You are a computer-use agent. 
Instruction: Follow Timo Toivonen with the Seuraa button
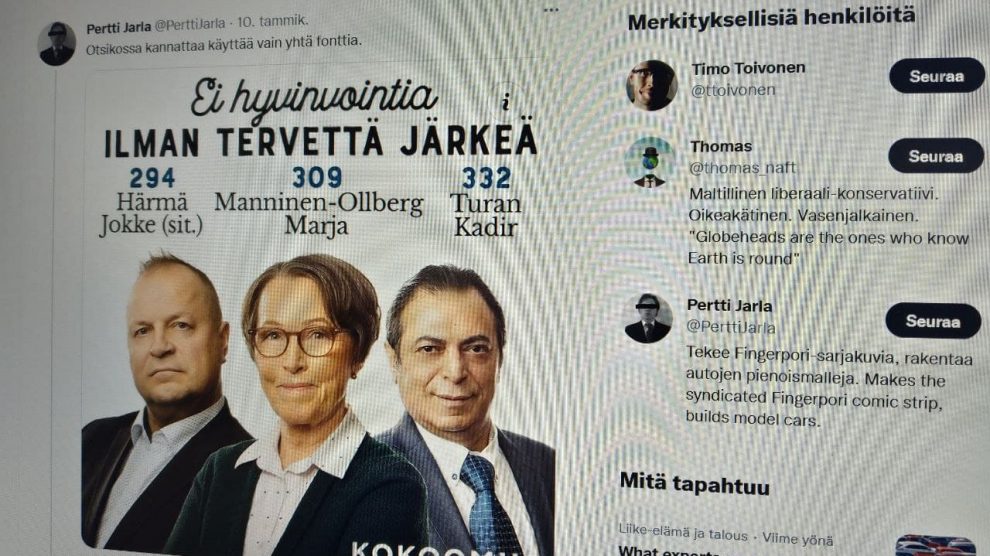pos(936,76)
